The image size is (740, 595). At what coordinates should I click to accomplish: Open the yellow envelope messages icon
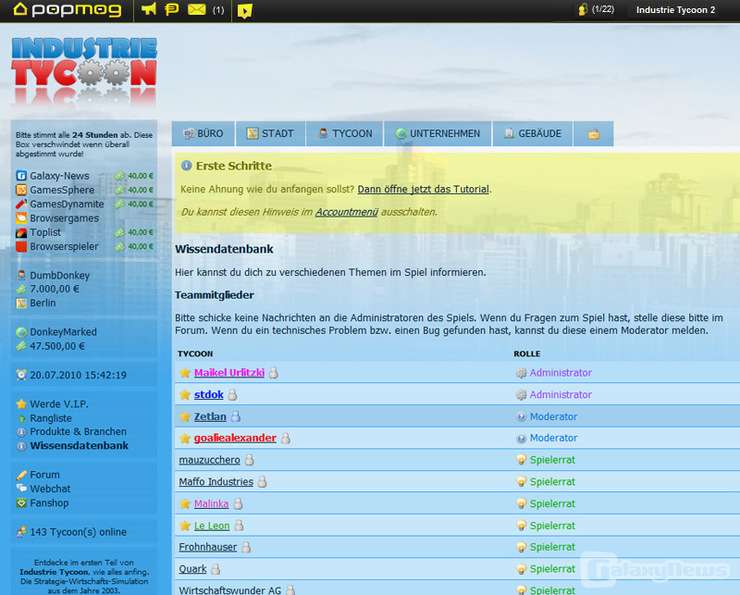196,9
